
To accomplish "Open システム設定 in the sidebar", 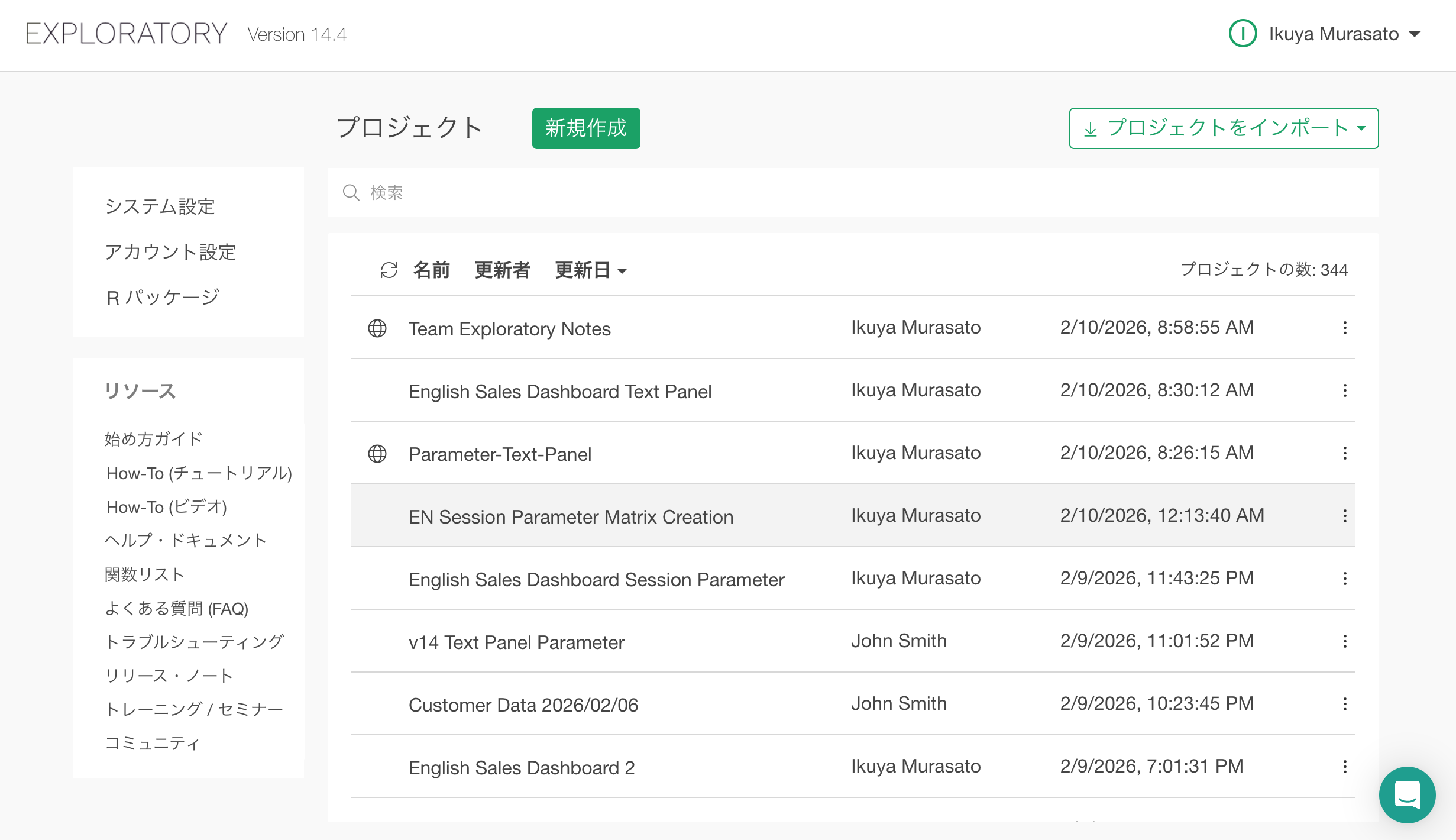I will (160, 206).
